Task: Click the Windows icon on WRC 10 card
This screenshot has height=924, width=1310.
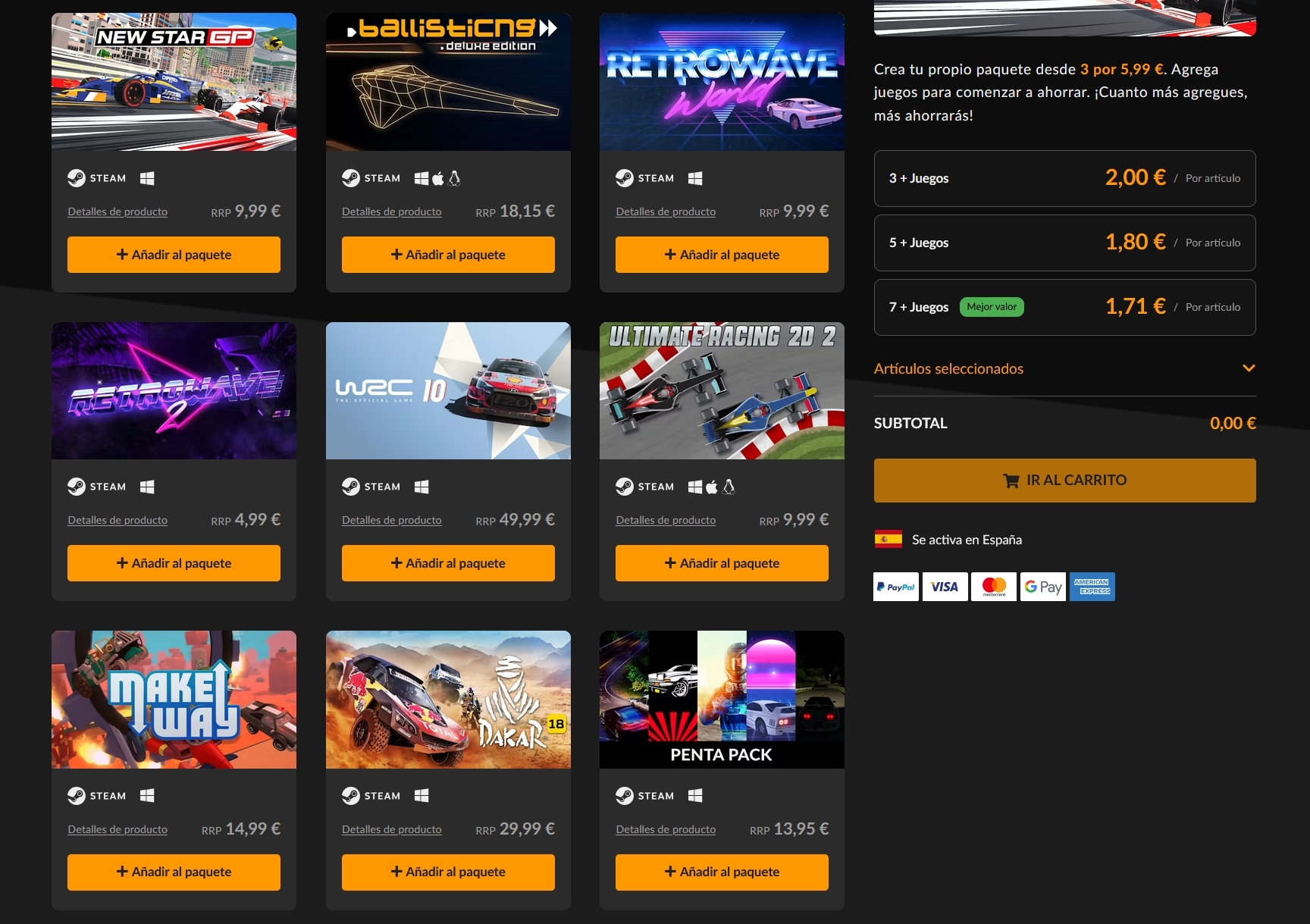Action: (422, 487)
